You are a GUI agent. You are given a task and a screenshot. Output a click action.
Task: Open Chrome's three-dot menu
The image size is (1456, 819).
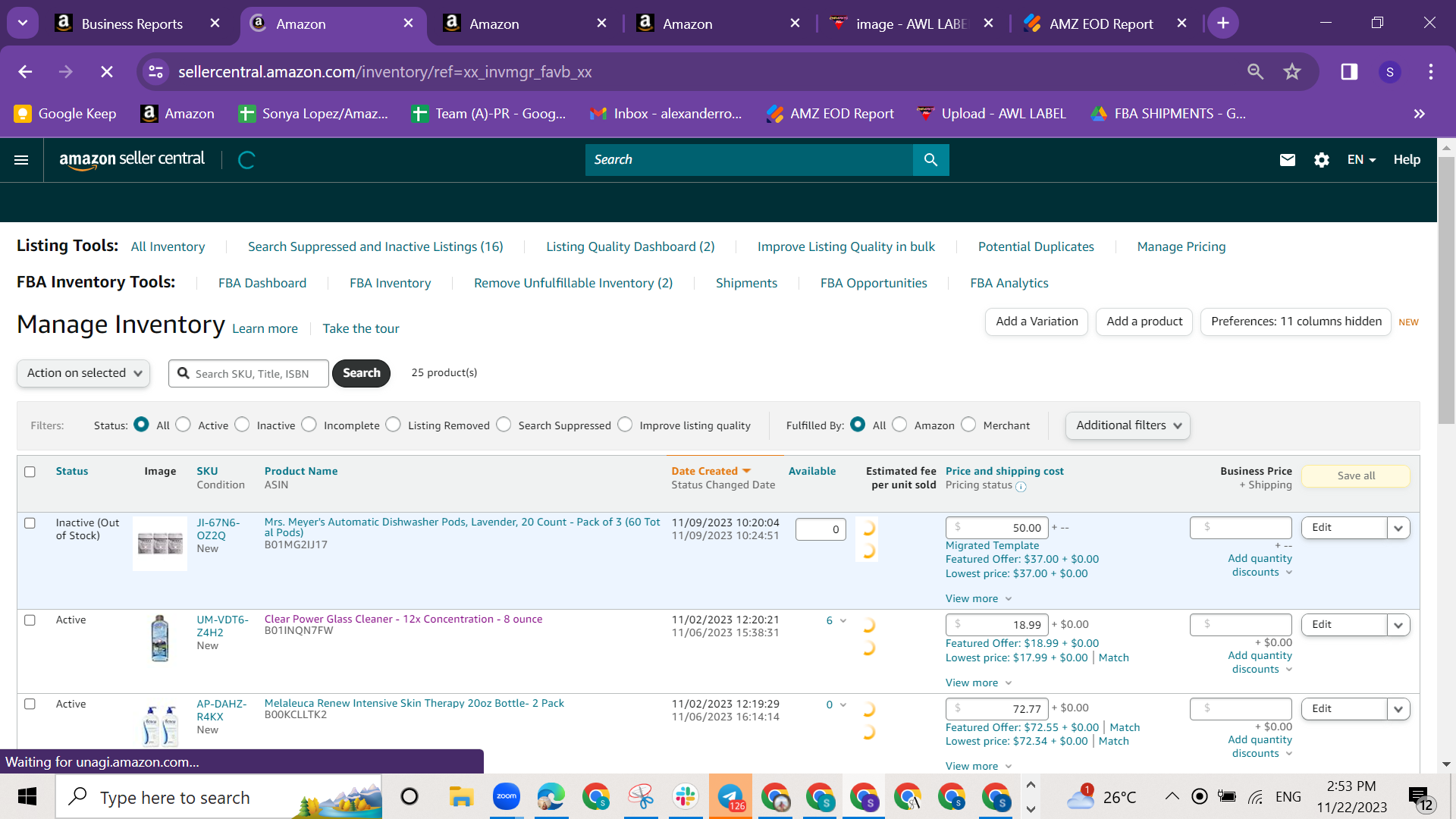pyautogui.click(x=1431, y=72)
